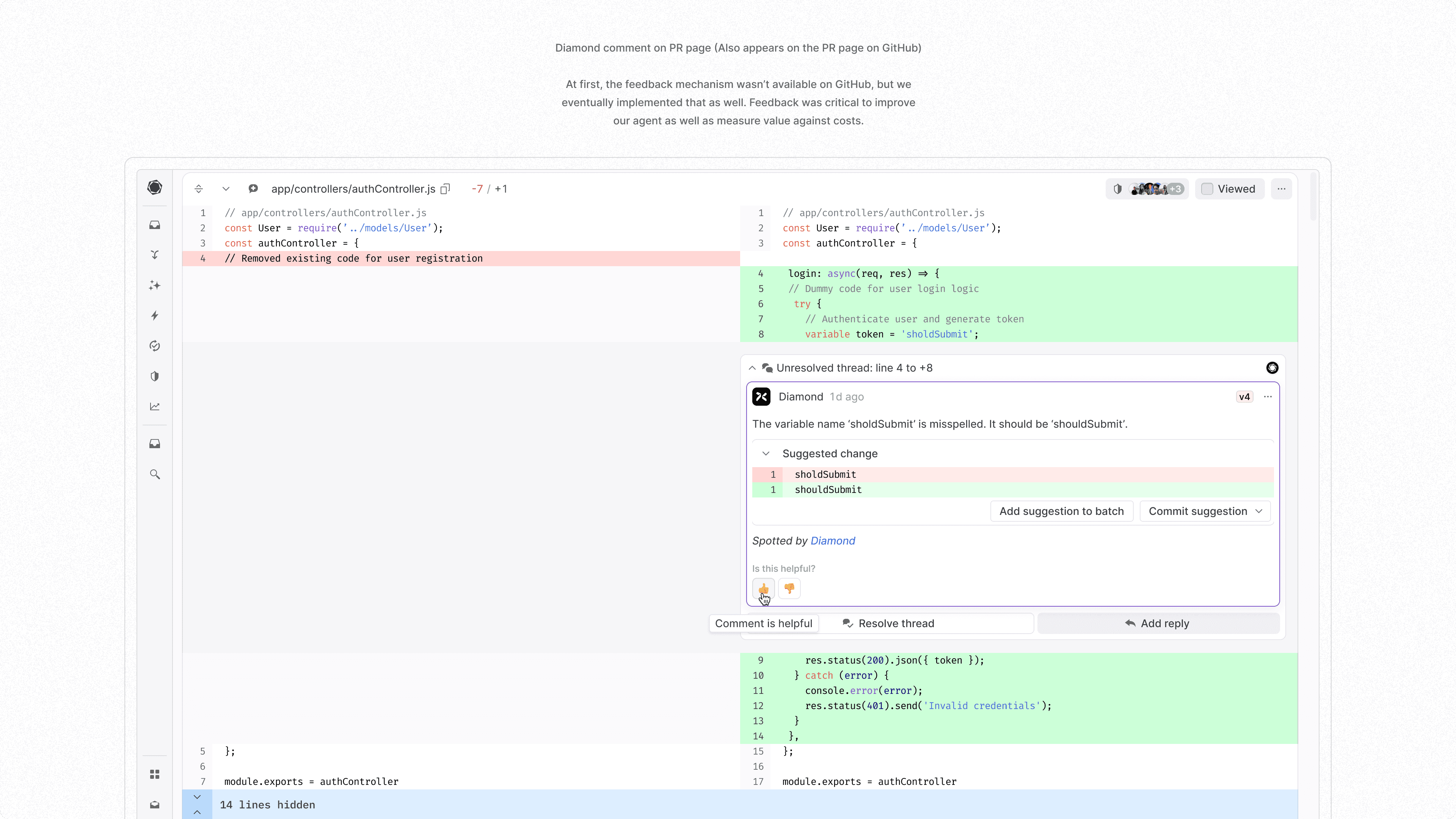Click the -7 deletions count
Viewport: 1456px width, 819px height.
tap(477, 189)
